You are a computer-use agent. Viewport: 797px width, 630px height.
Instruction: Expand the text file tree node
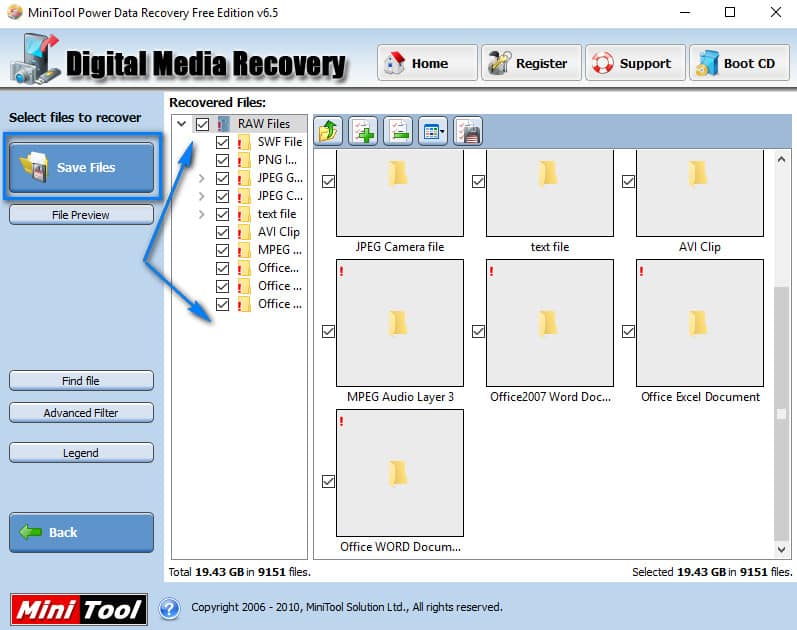click(x=201, y=214)
